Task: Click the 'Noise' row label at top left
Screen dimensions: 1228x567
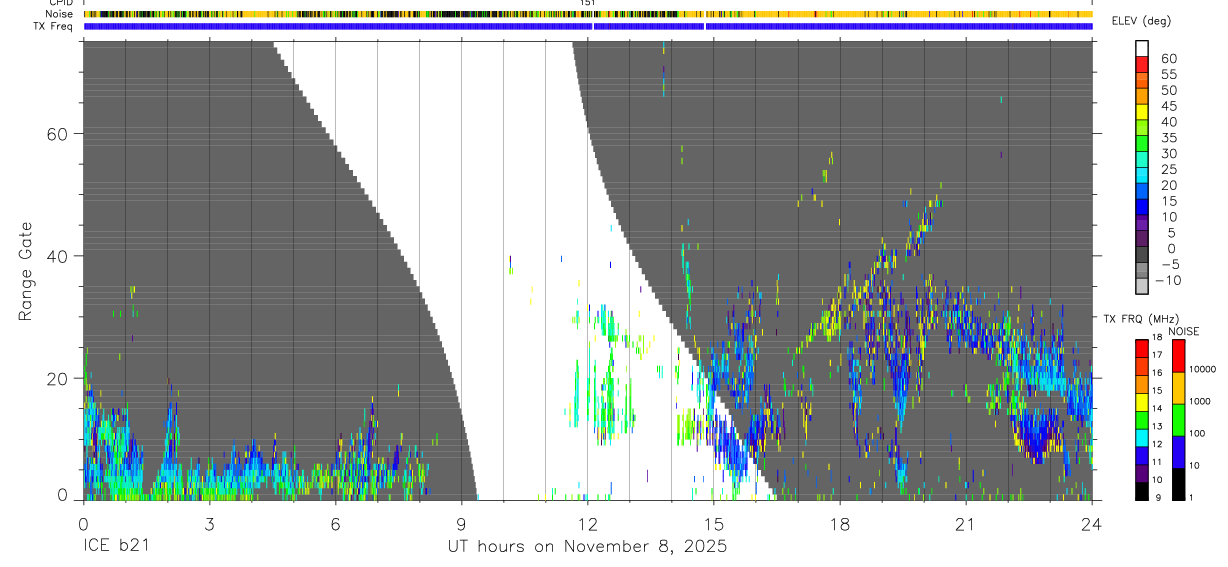Action: 60,14
